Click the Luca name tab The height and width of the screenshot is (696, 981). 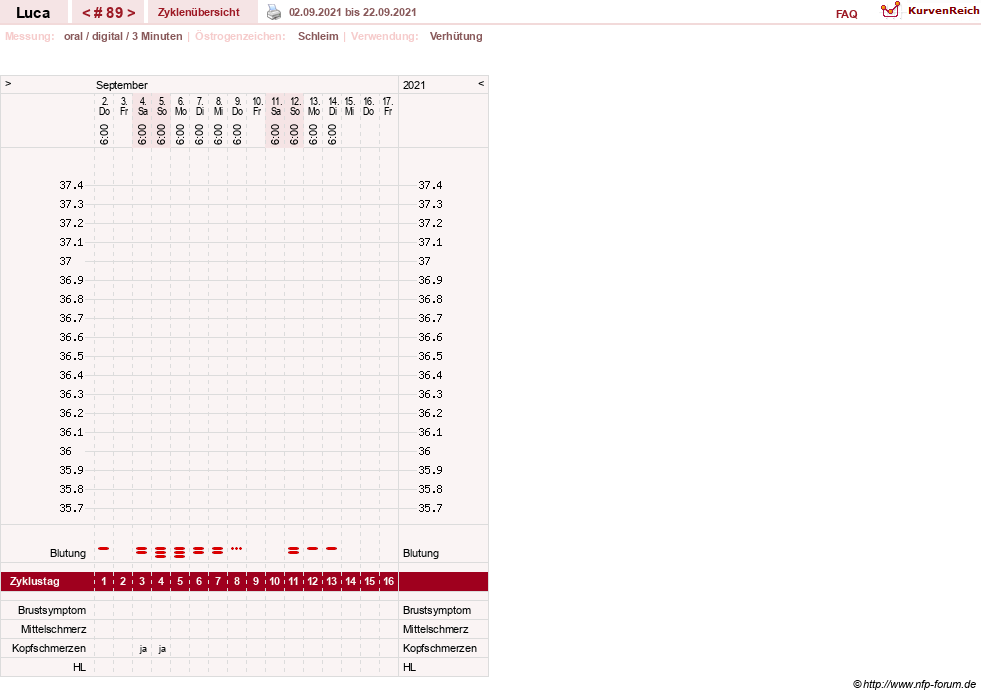click(x=33, y=13)
